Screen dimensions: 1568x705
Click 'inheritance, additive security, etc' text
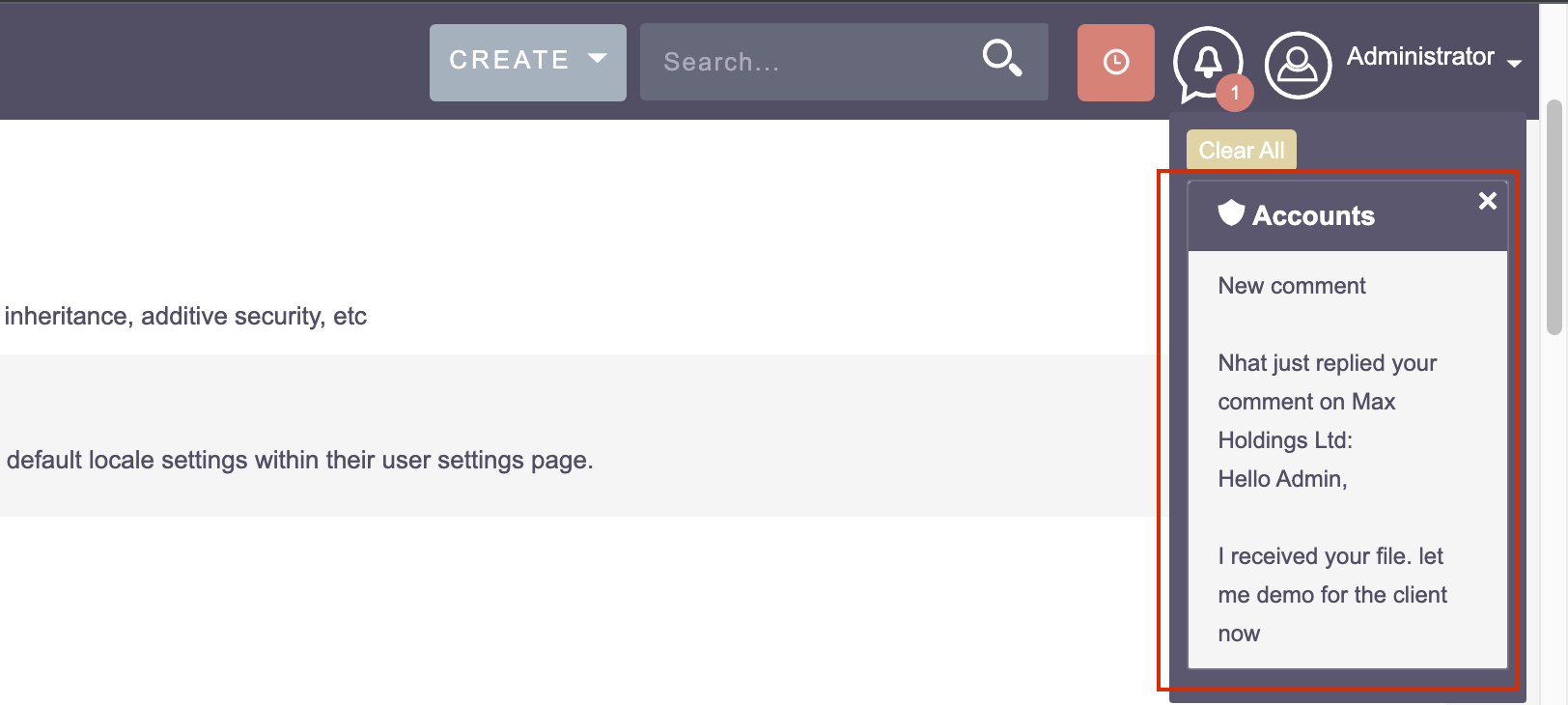185,317
